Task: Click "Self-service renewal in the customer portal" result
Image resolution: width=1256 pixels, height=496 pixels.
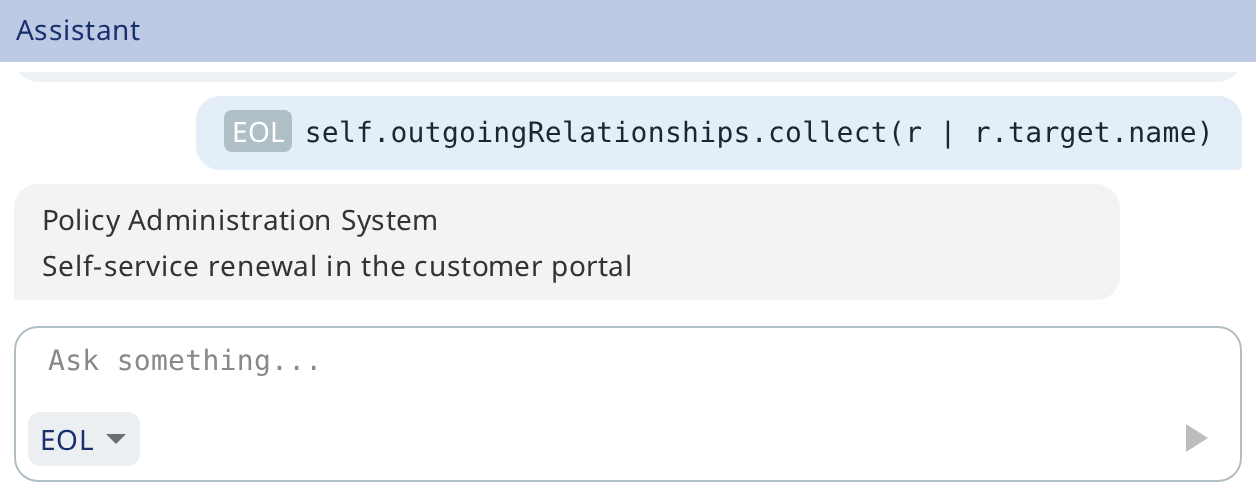Action: [337, 267]
